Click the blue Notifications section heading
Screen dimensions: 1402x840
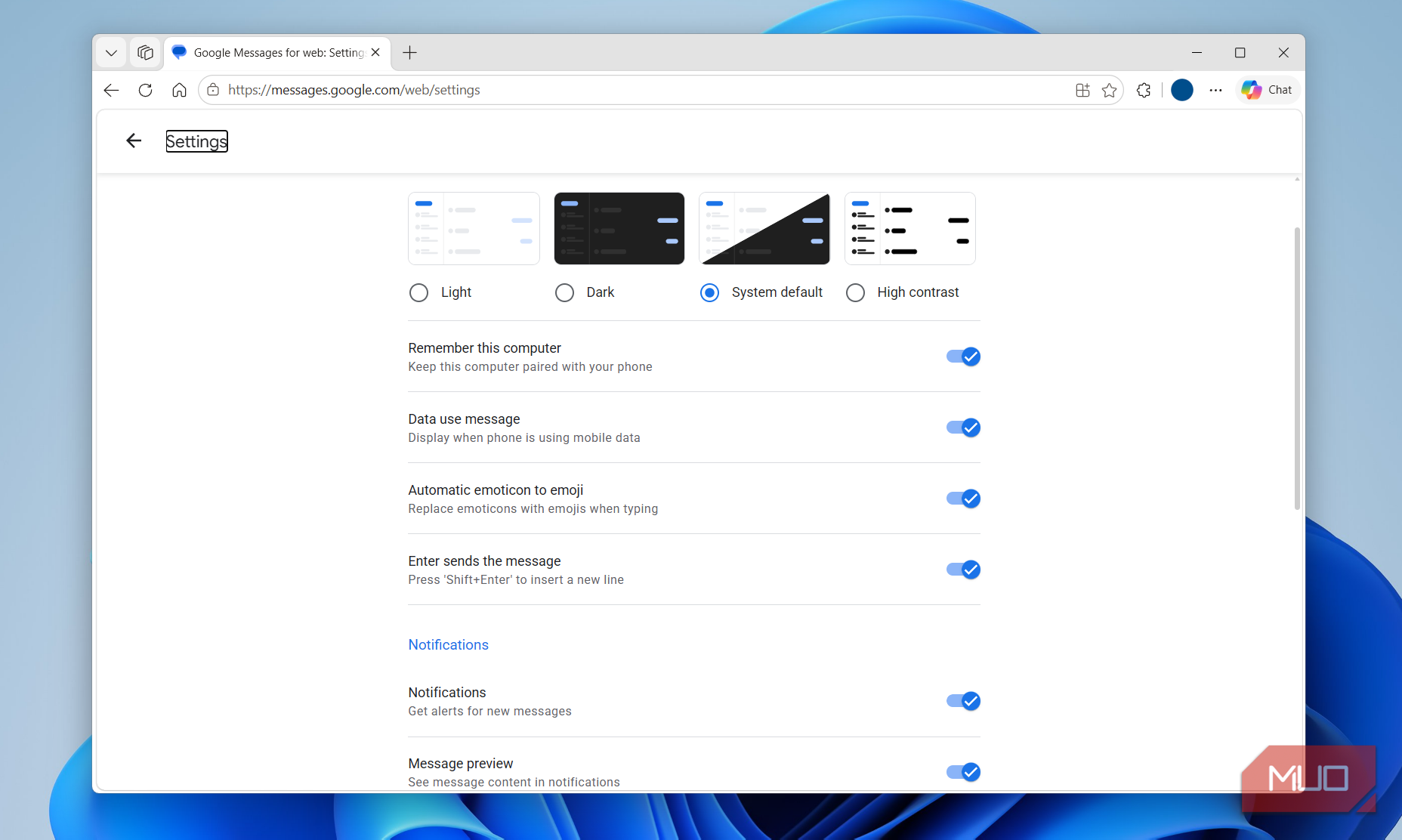pyautogui.click(x=449, y=644)
